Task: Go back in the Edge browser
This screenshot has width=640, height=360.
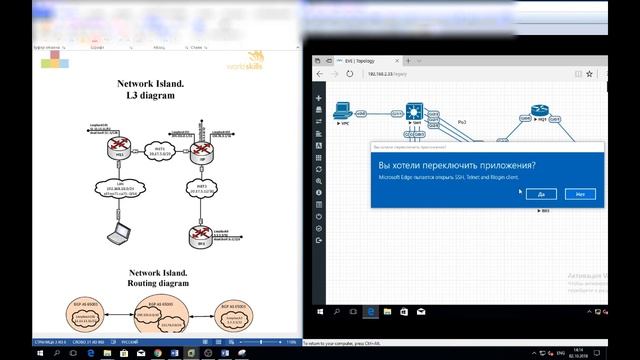Action: pos(320,74)
